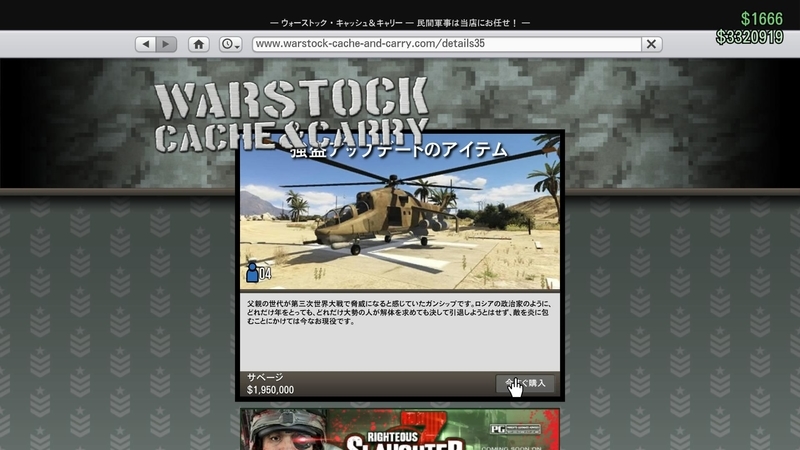Click the browser forward arrow button

click(166, 44)
